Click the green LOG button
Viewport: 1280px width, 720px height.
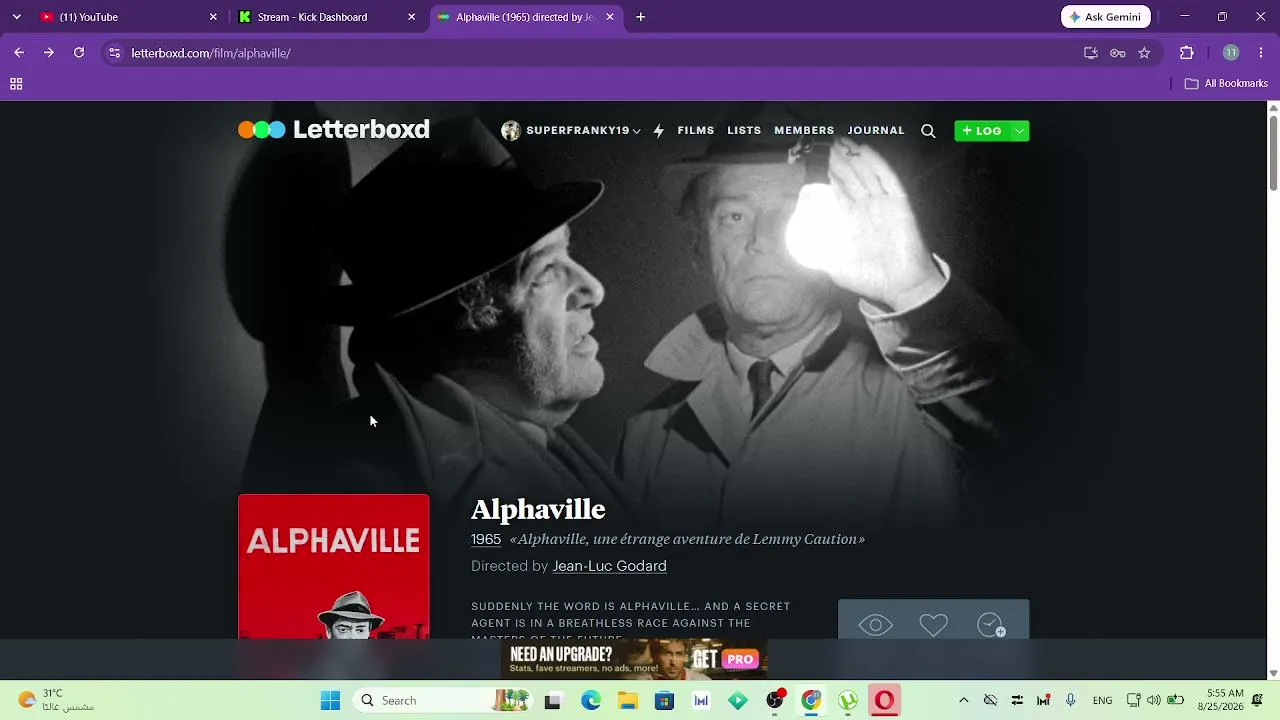click(x=982, y=131)
